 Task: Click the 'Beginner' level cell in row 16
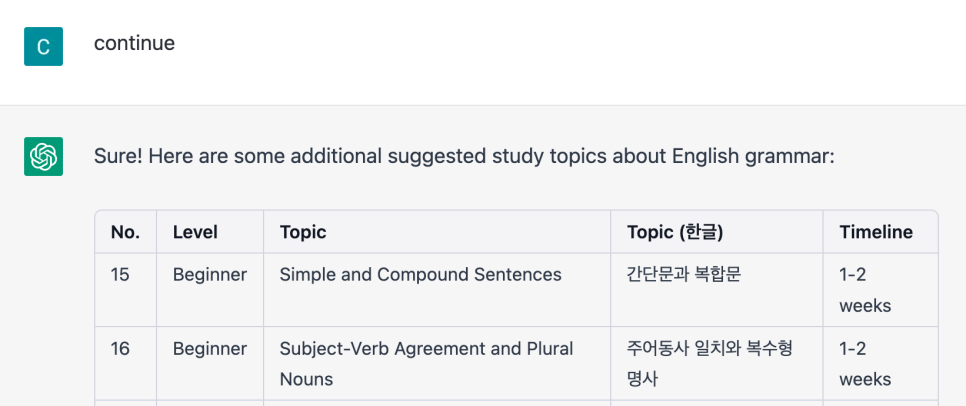click(210, 363)
